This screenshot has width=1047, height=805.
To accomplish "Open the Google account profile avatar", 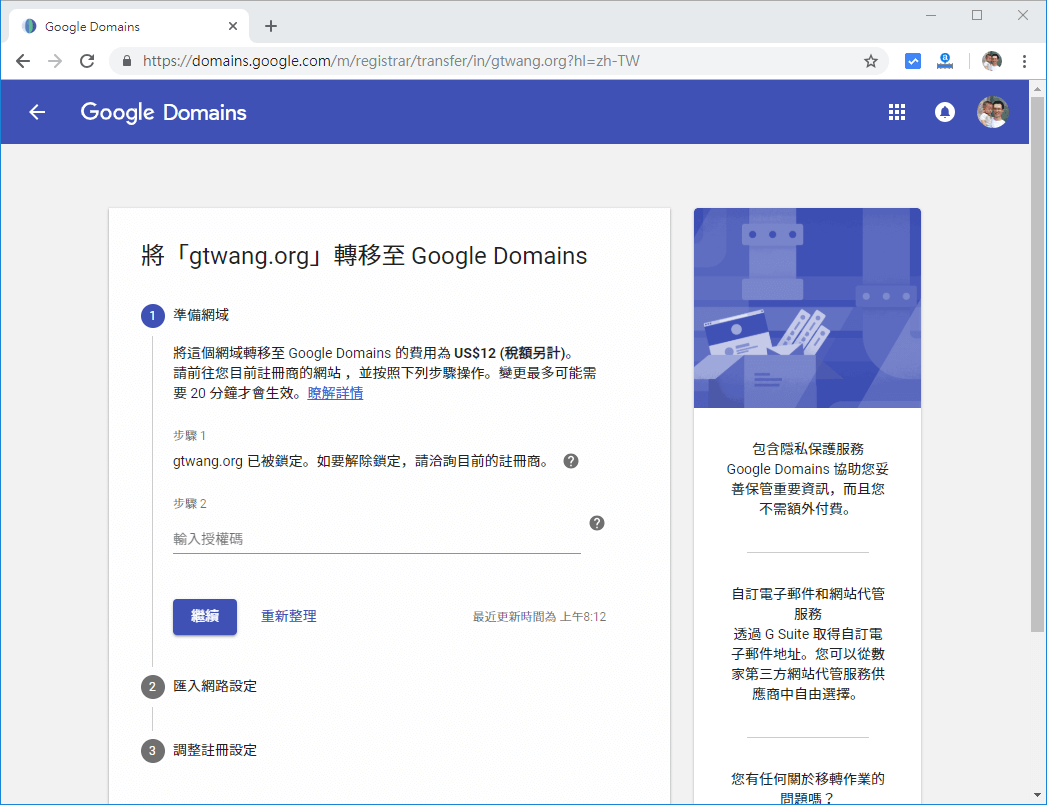I will (x=993, y=112).
